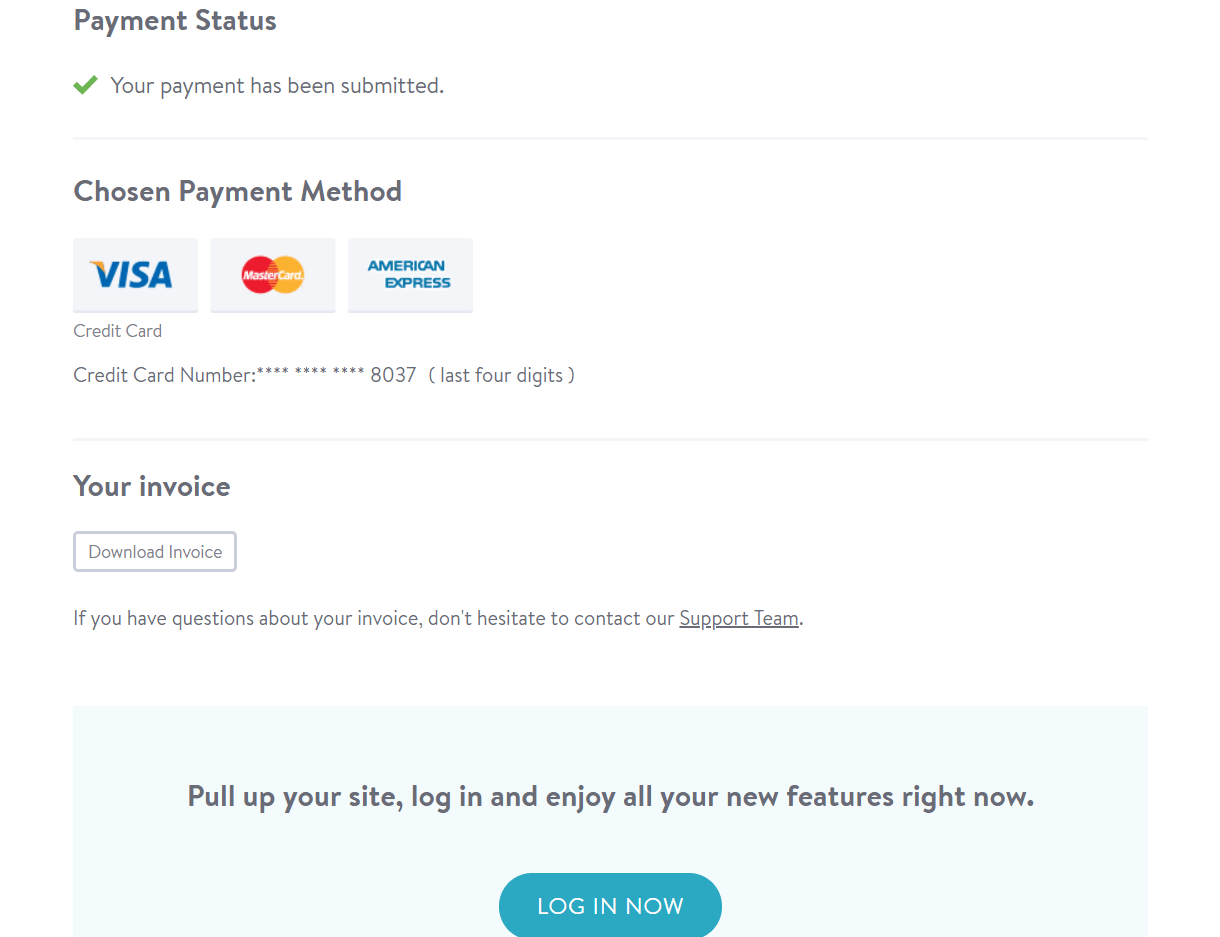Click the 'last four digits' note
This screenshot has height=937, width=1220.
pos(501,376)
